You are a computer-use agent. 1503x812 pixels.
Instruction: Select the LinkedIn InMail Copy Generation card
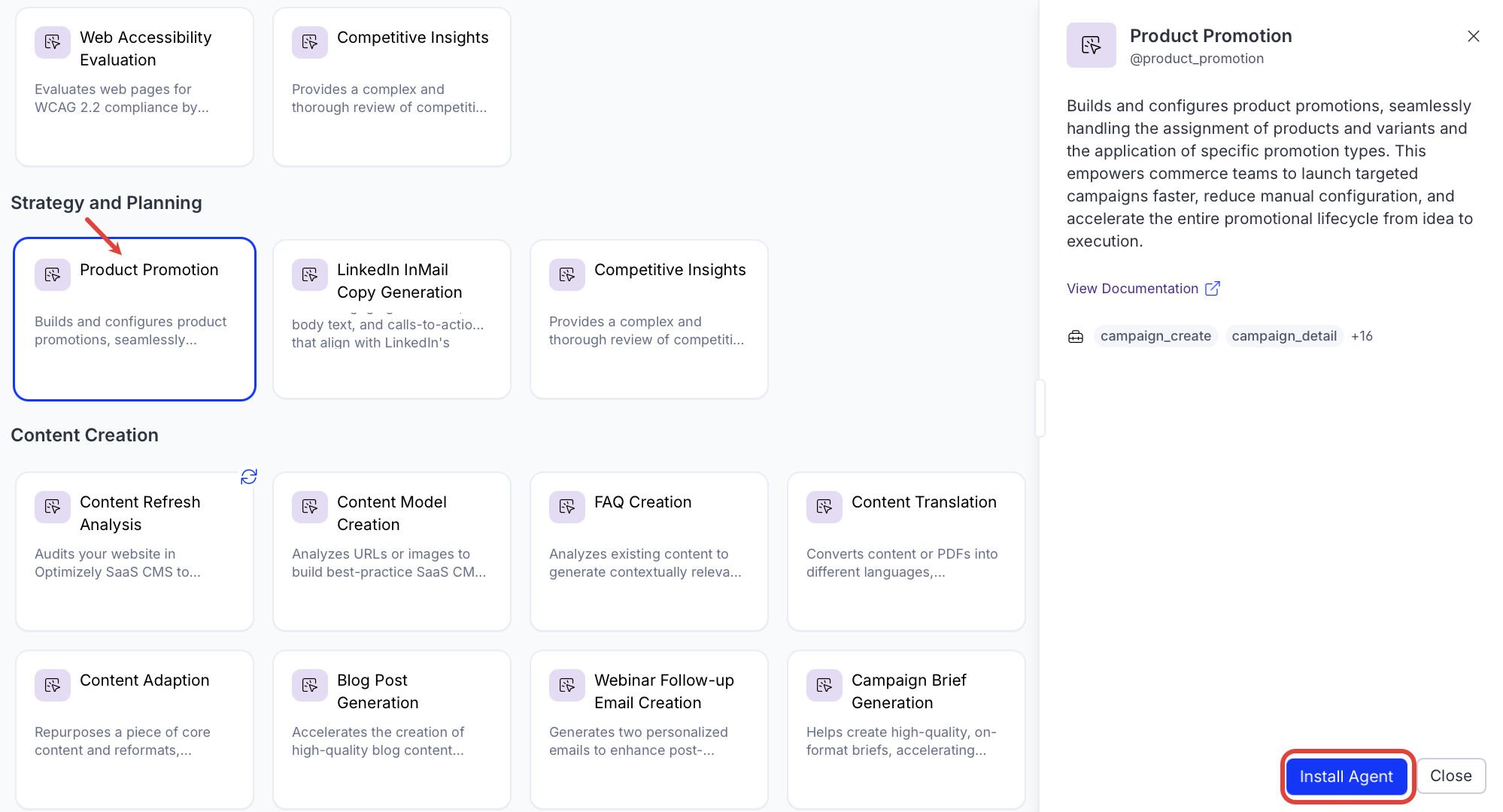(x=392, y=320)
